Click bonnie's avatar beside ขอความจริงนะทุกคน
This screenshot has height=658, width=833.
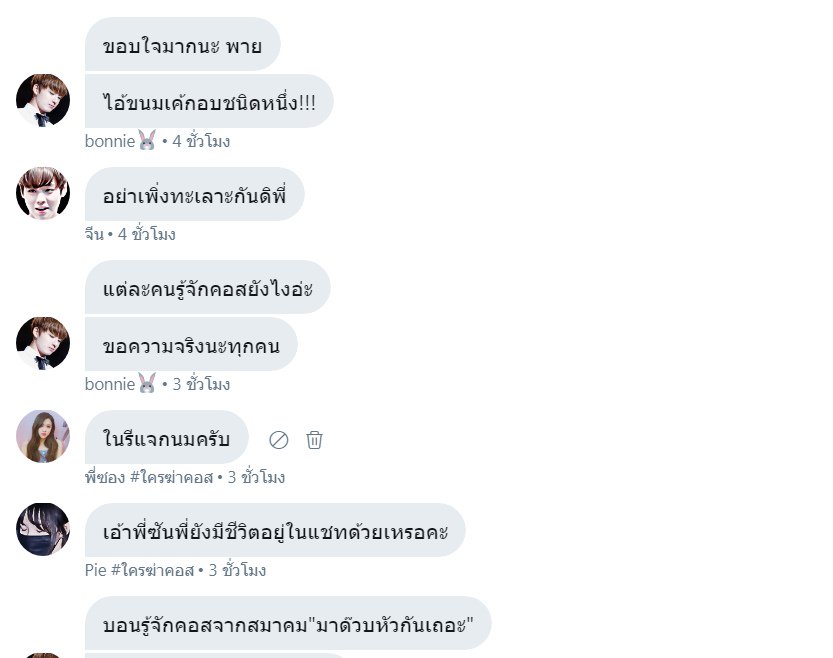(x=43, y=344)
